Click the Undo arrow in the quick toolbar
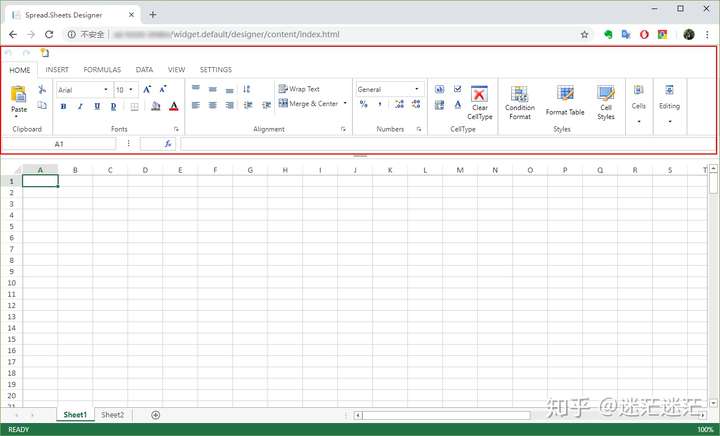Viewport: 720px width, 436px height. tap(8, 53)
